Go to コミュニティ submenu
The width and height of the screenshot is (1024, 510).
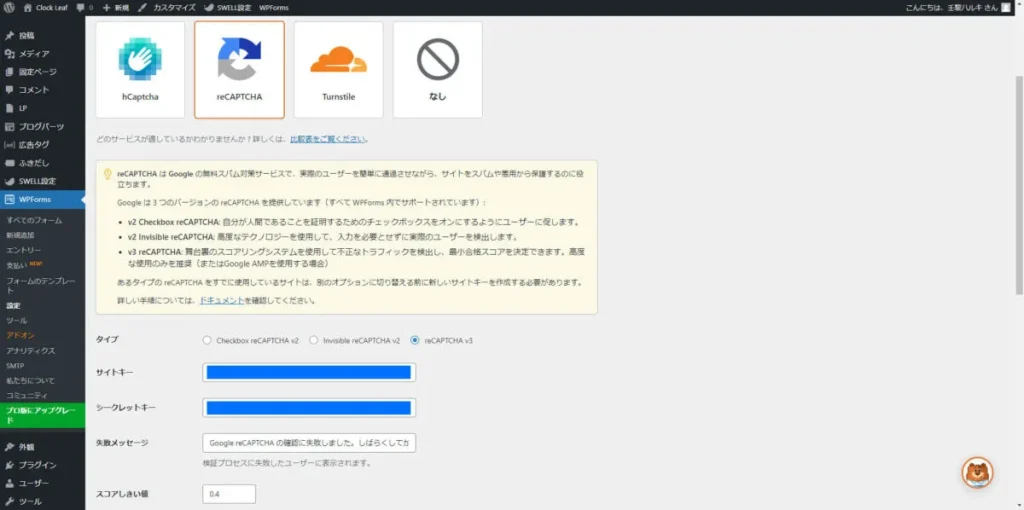27,396
